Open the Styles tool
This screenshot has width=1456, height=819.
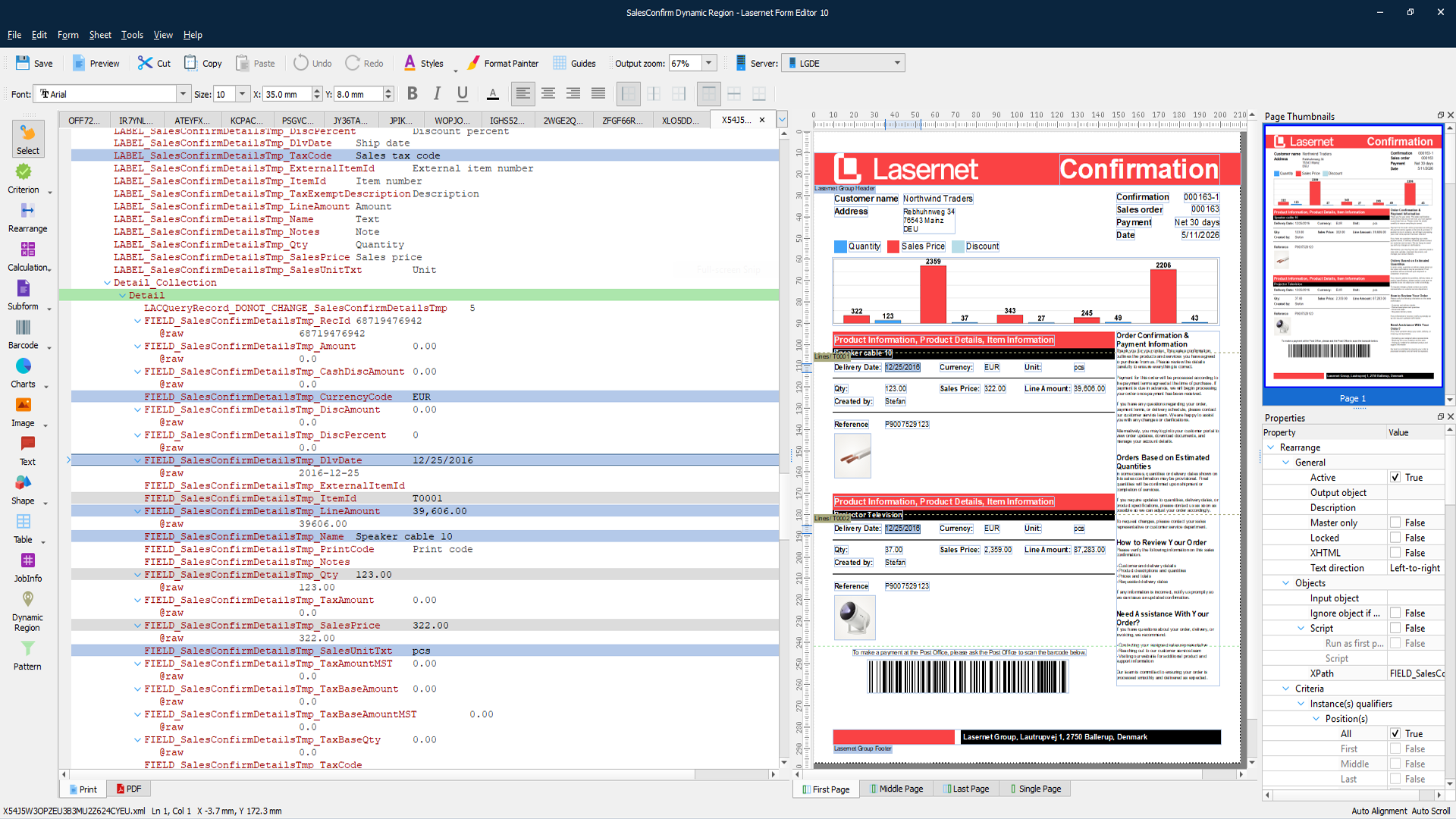pos(424,64)
